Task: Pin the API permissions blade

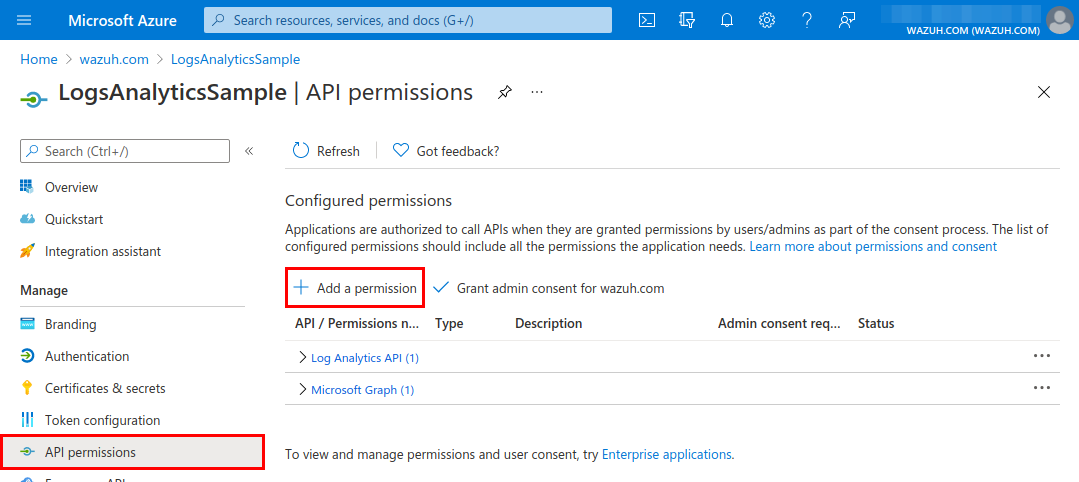Action: tap(504, 92)
